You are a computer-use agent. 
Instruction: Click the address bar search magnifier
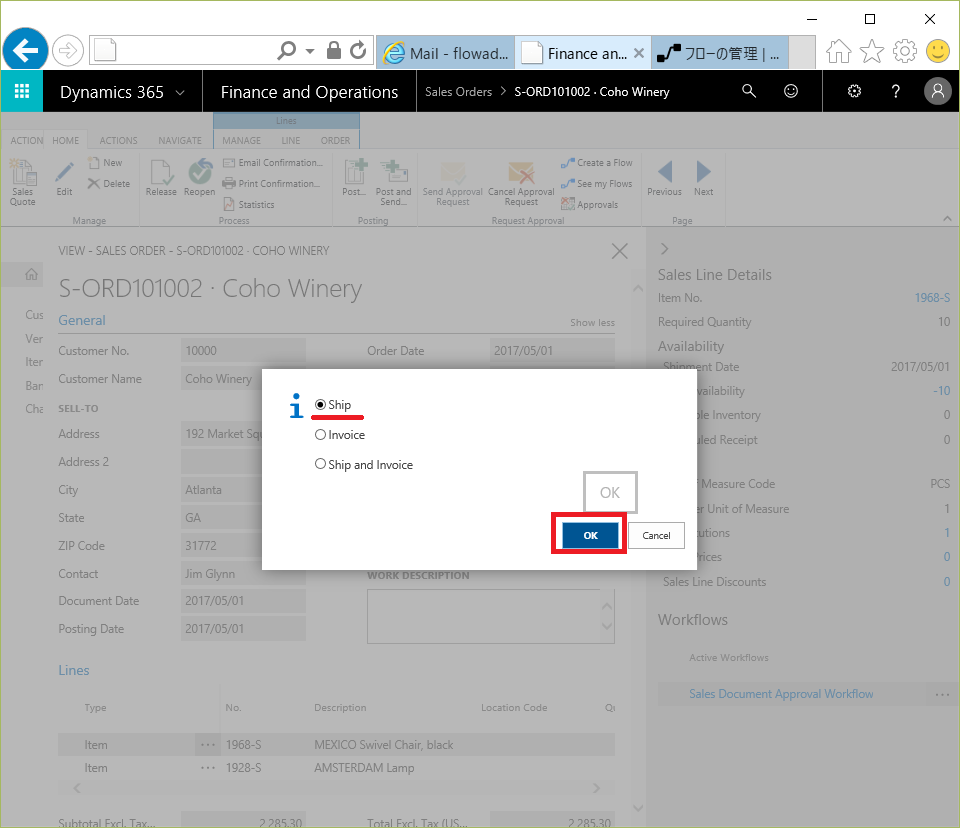click(287, 50)
